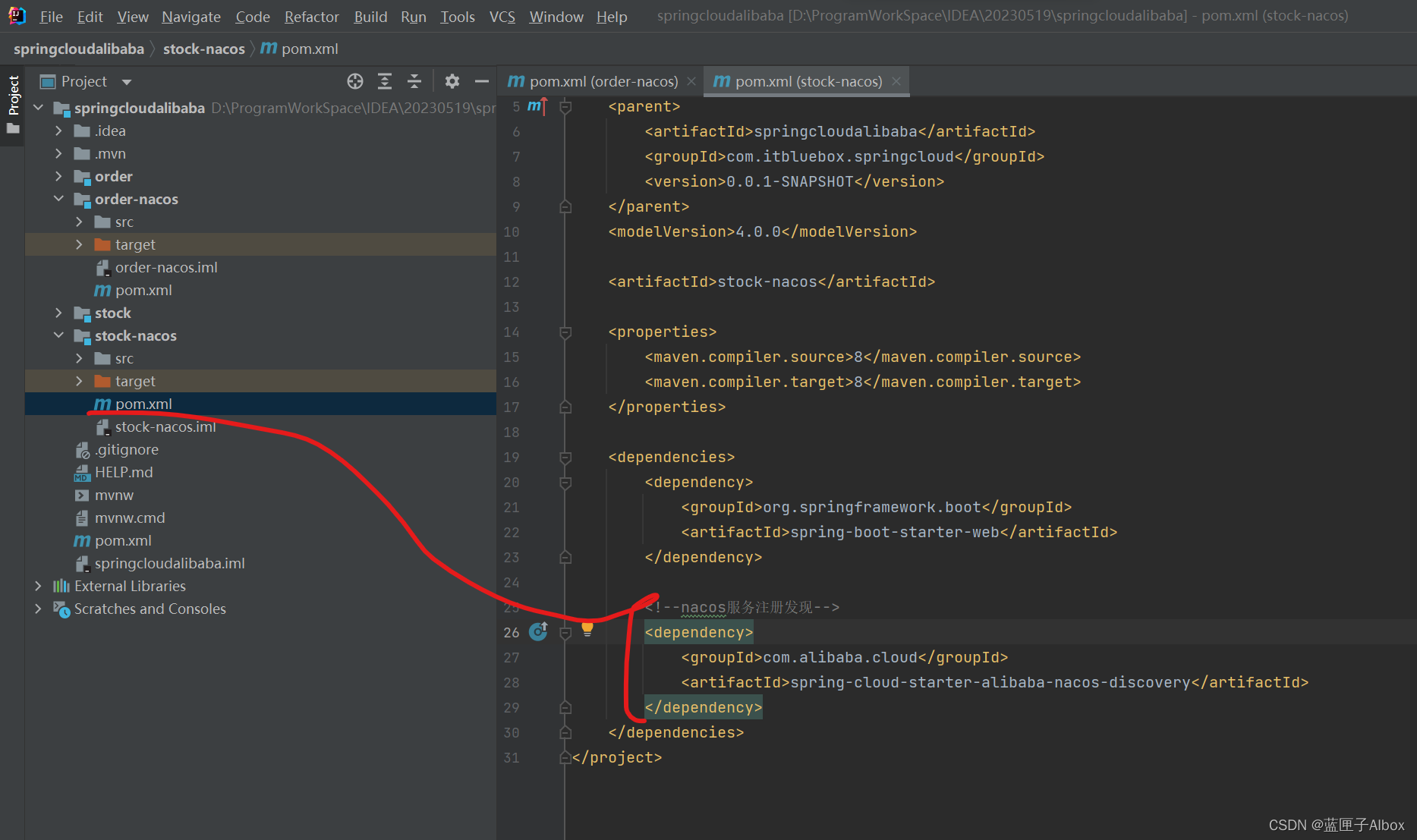
Task: Hide the Project panel with minus icon
Action: (x=481, y=81)
